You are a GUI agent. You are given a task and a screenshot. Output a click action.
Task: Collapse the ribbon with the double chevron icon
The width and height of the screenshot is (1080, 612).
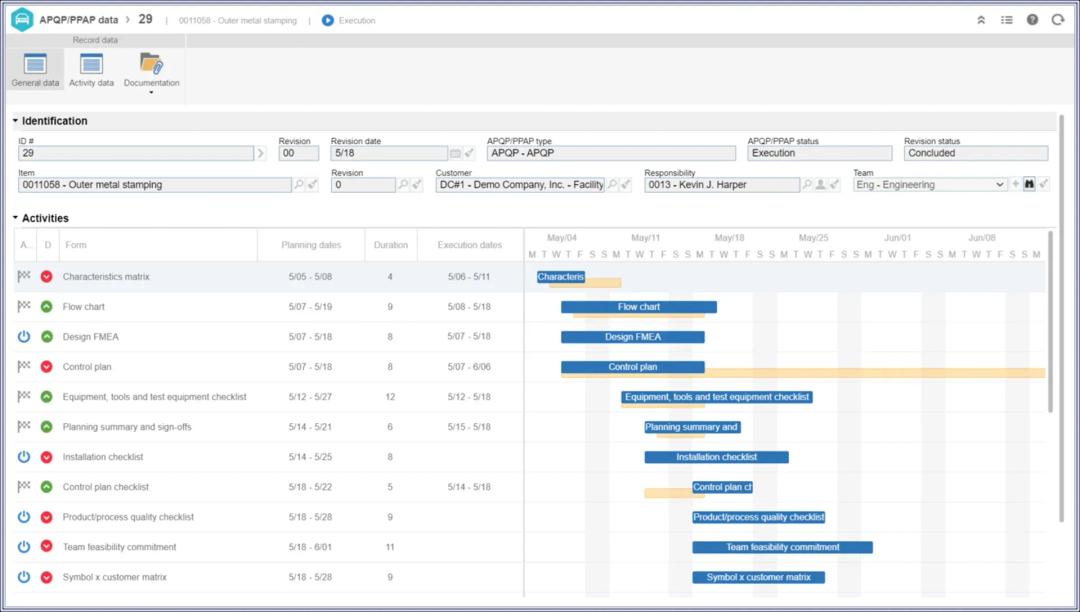[981, 20]
